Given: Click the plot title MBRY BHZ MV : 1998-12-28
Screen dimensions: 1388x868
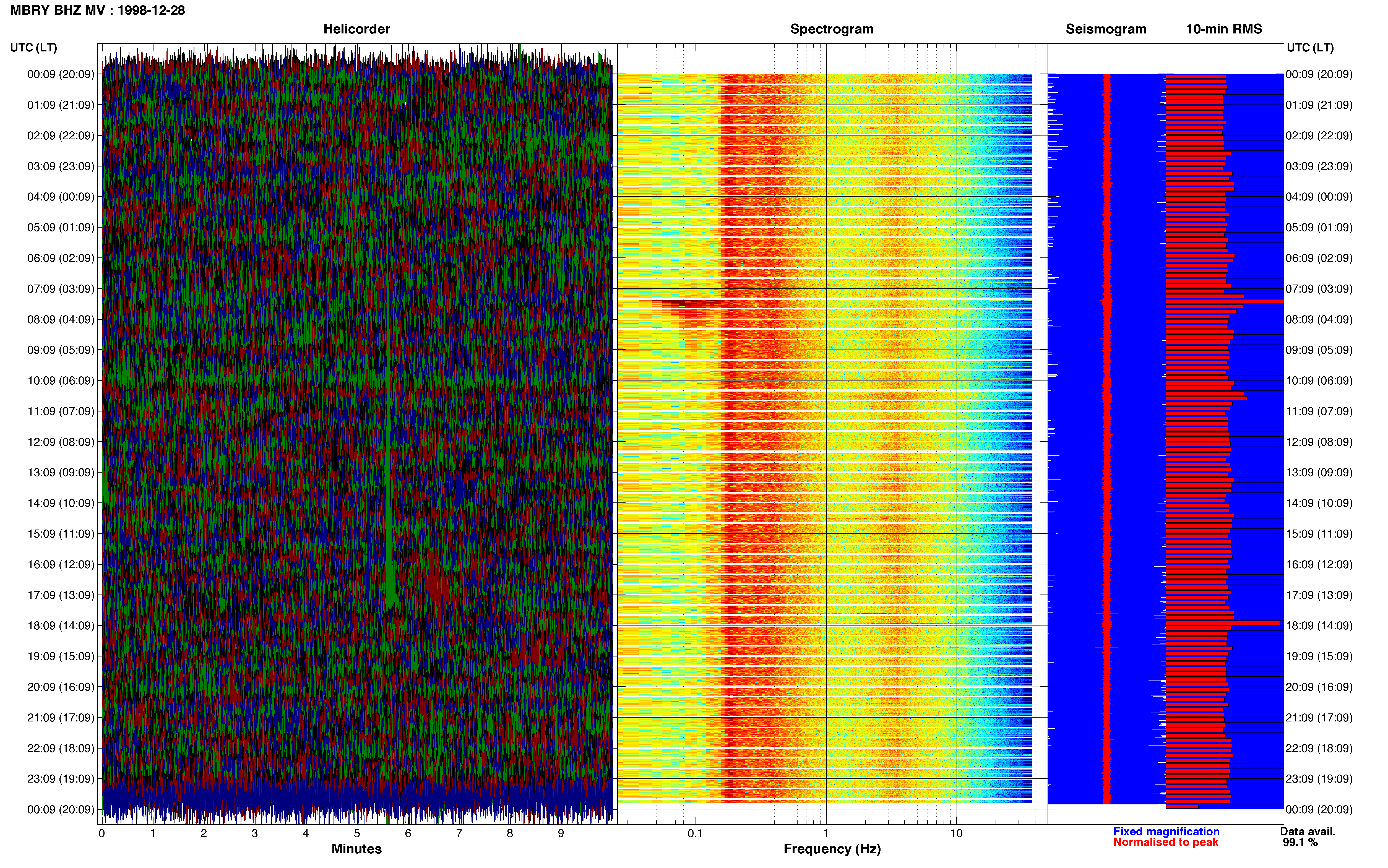Looking at the screenshot, I should [98, 10].
